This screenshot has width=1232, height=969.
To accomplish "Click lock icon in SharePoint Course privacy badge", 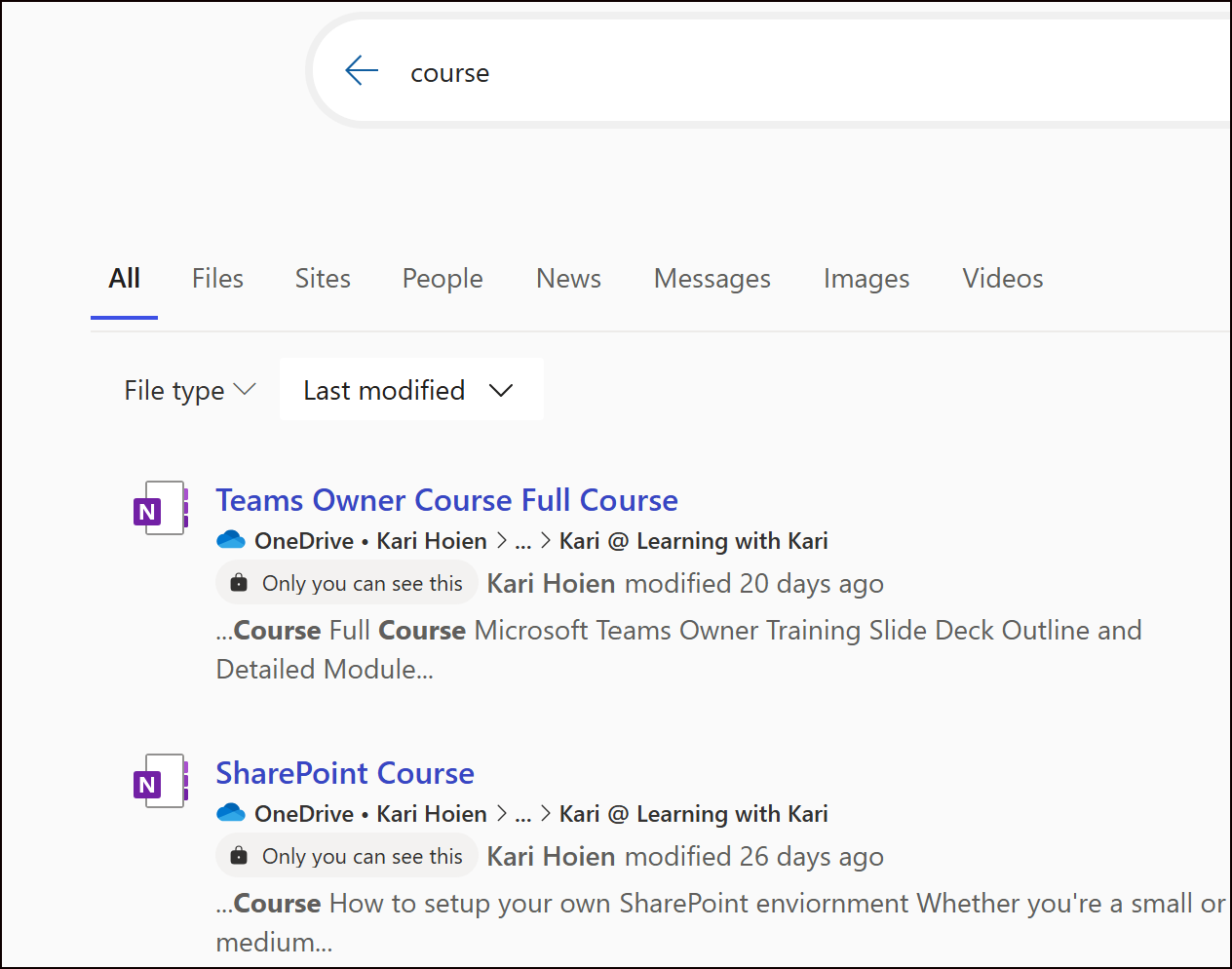I will [x=239, y=856].
